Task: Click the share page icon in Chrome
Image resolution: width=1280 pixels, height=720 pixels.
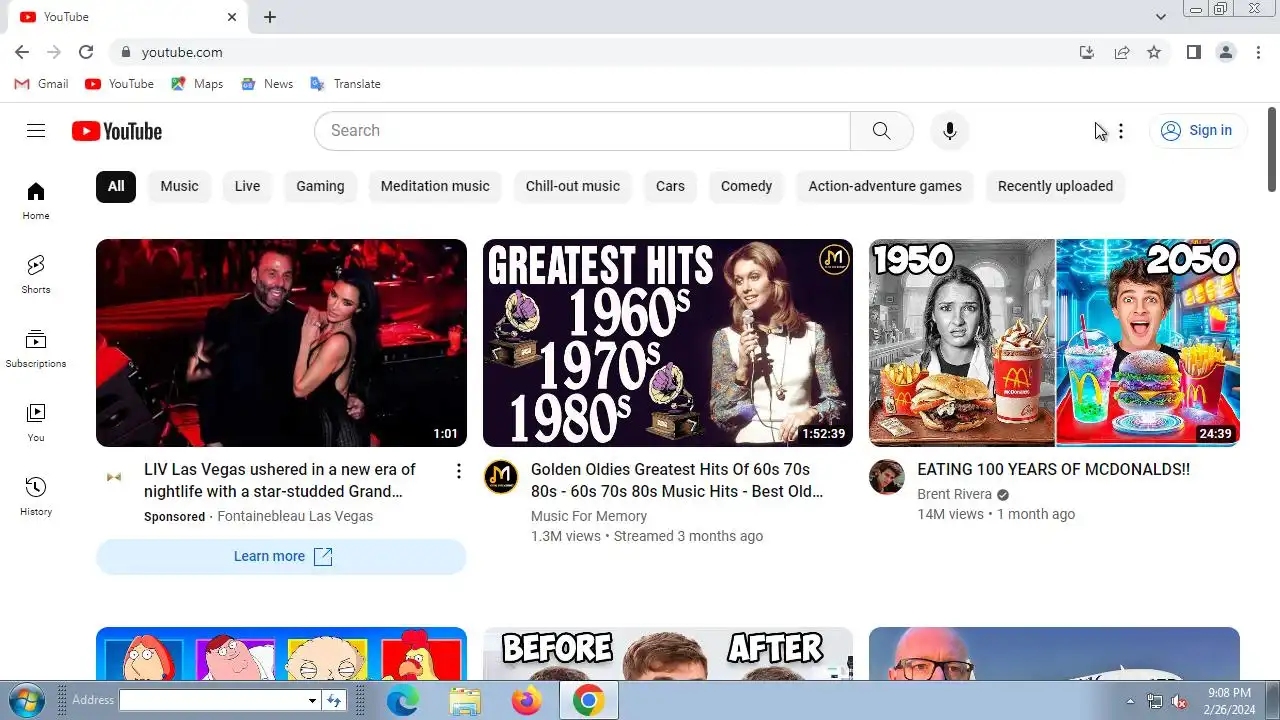Action: [x=1122, y=52]
